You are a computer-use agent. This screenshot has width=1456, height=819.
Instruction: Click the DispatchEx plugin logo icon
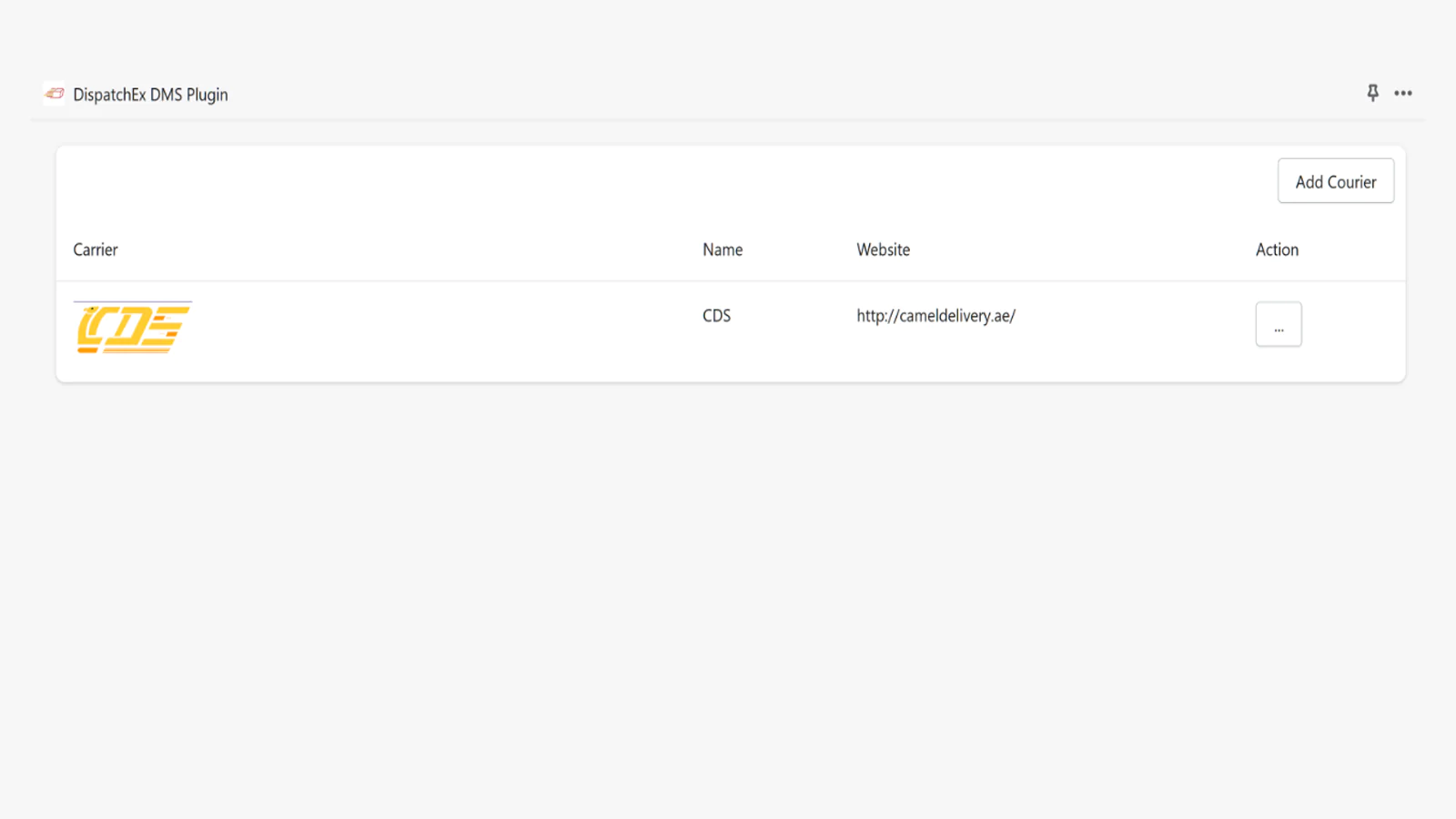tap(55, 94)
